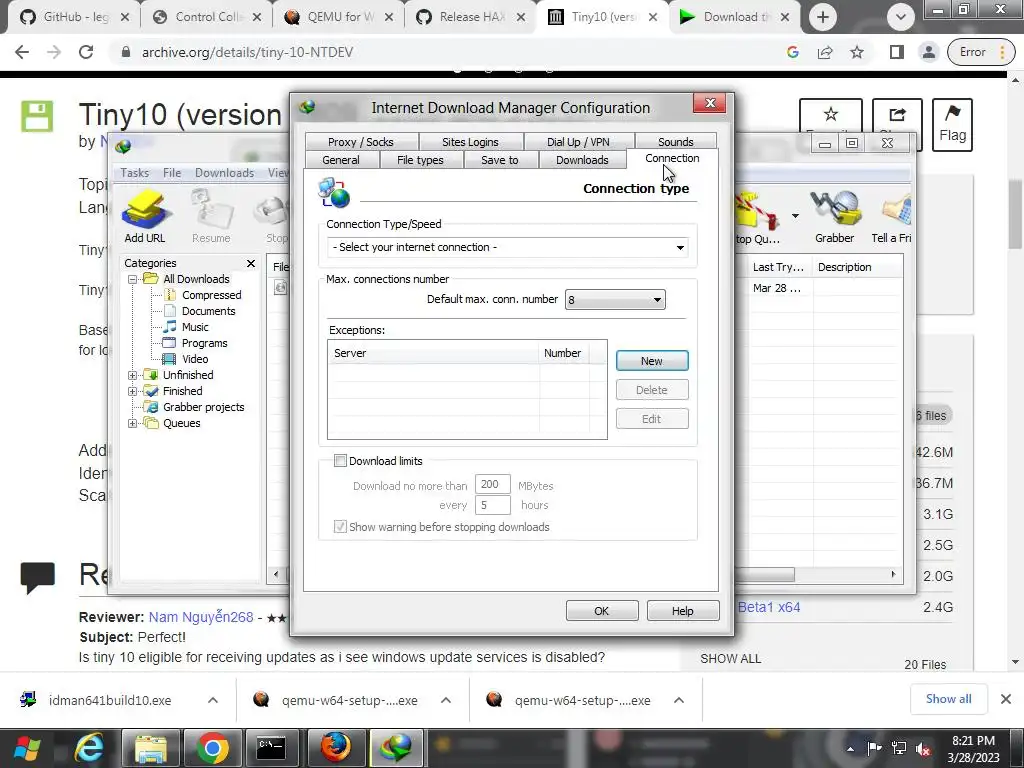
Task: Switch to the File types tab
Action: coord(420,160)
